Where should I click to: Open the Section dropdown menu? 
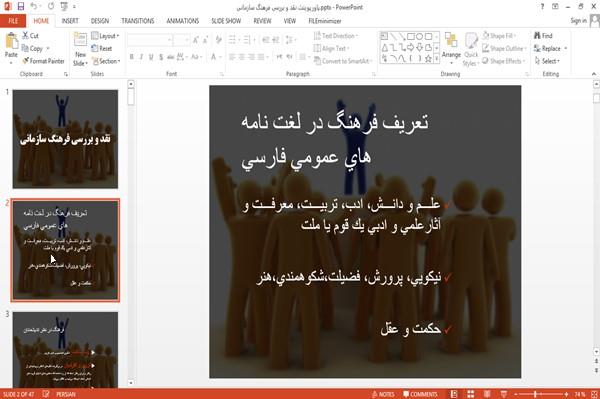tap(106, 61)
